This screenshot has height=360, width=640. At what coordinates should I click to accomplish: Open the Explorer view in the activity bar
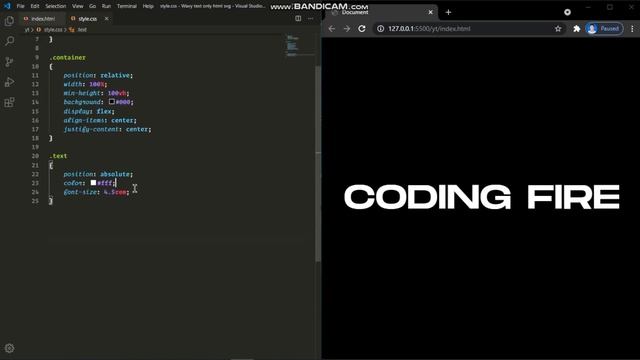coord(9,21)
